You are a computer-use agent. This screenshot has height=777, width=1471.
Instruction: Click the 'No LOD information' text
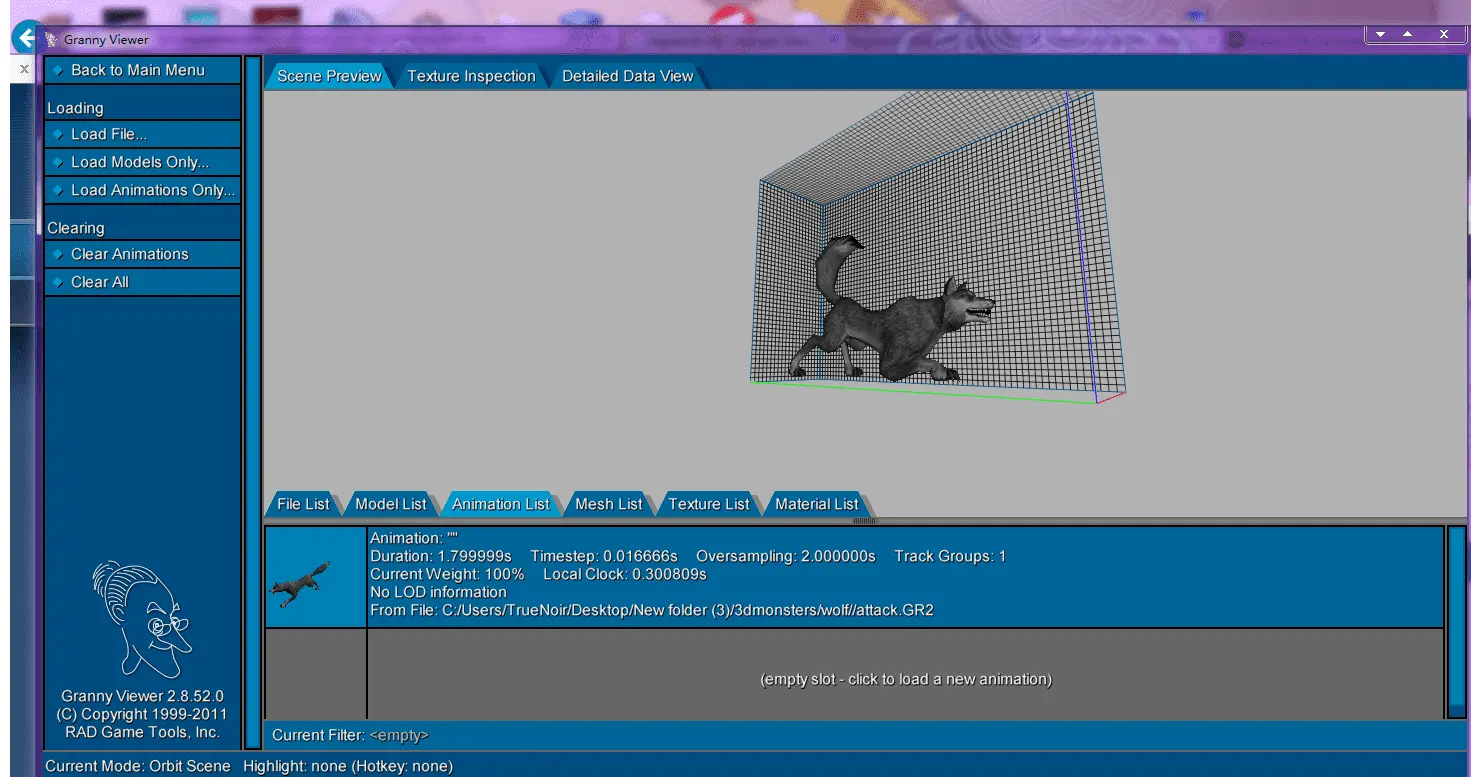[438, 592]
